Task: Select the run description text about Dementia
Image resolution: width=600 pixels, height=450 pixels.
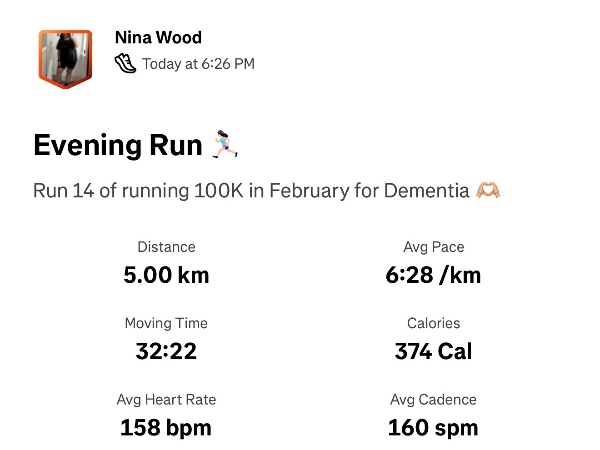Action: pyautogui.click(x=250, y=190)
